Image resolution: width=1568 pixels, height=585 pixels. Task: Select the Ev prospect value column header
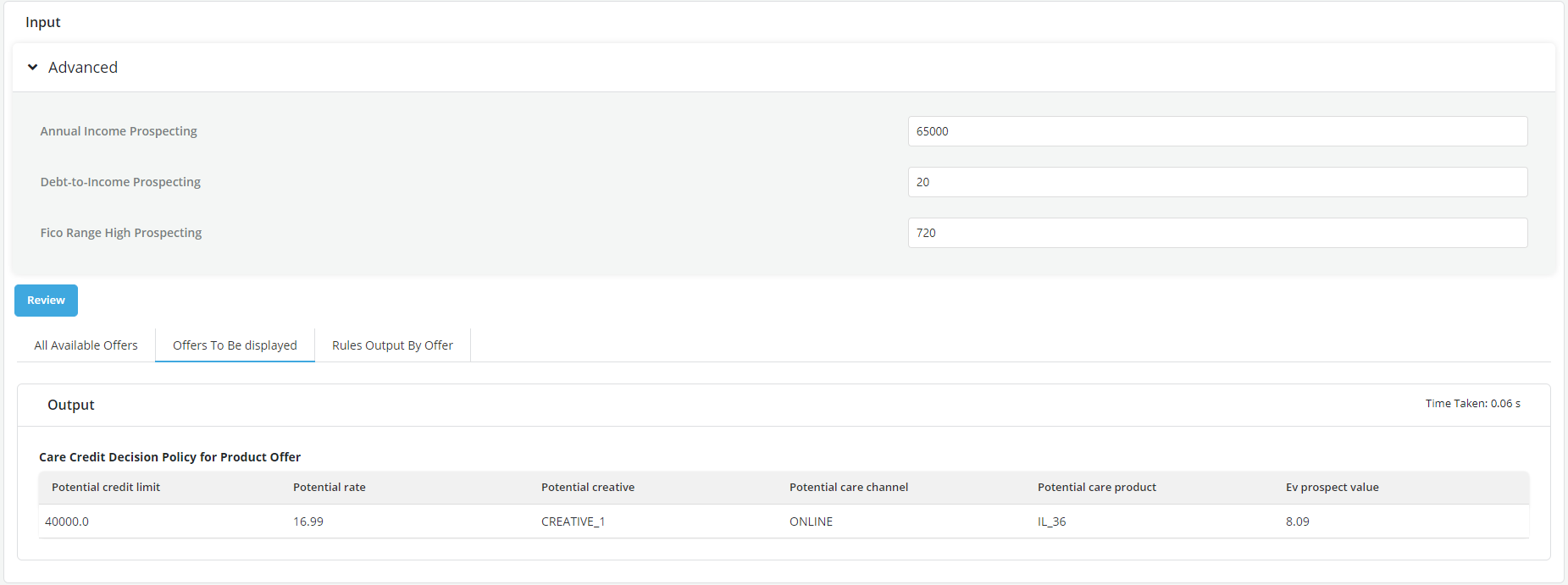1332,488
